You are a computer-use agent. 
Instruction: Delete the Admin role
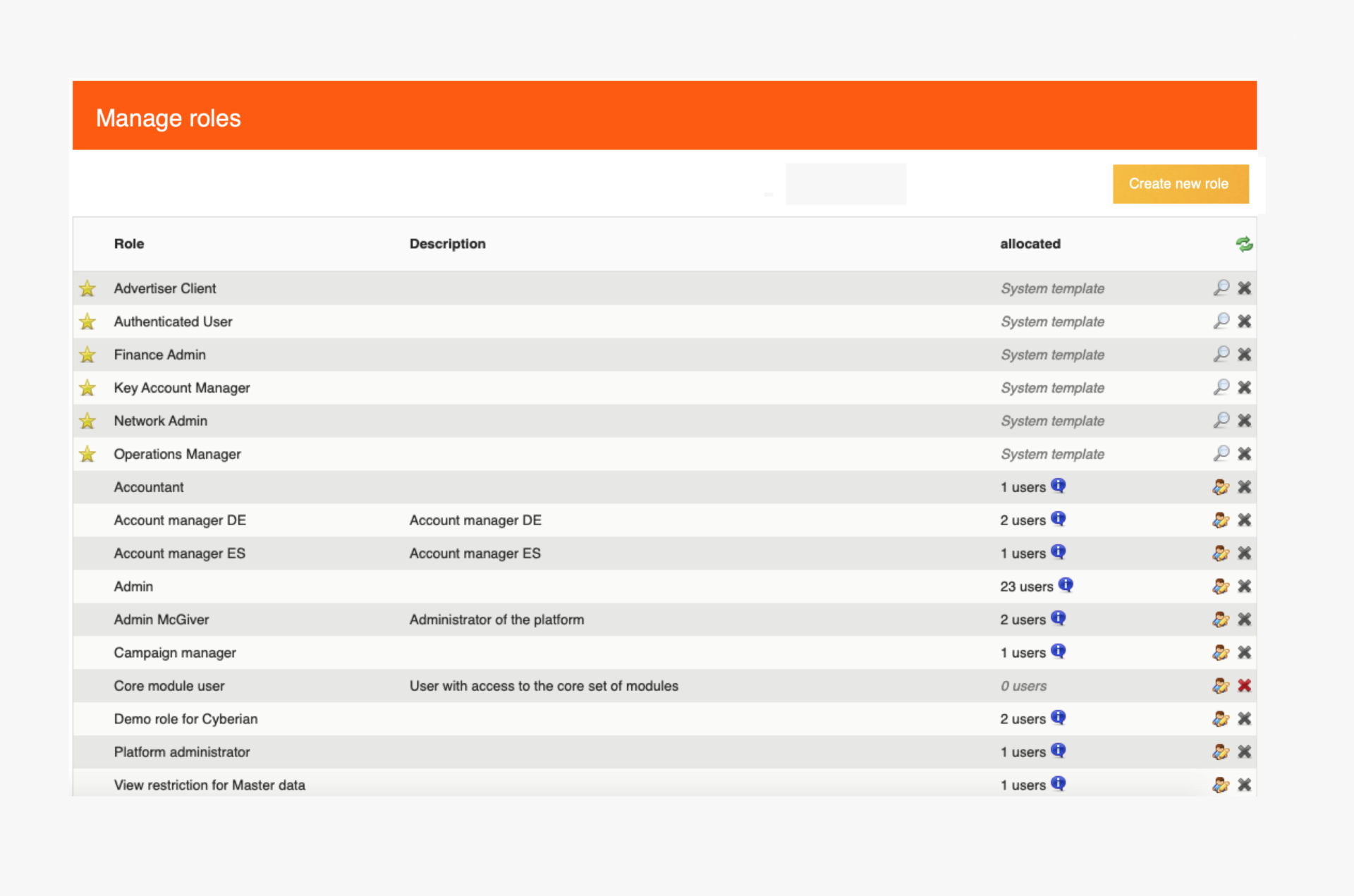tap(1245, 586)
